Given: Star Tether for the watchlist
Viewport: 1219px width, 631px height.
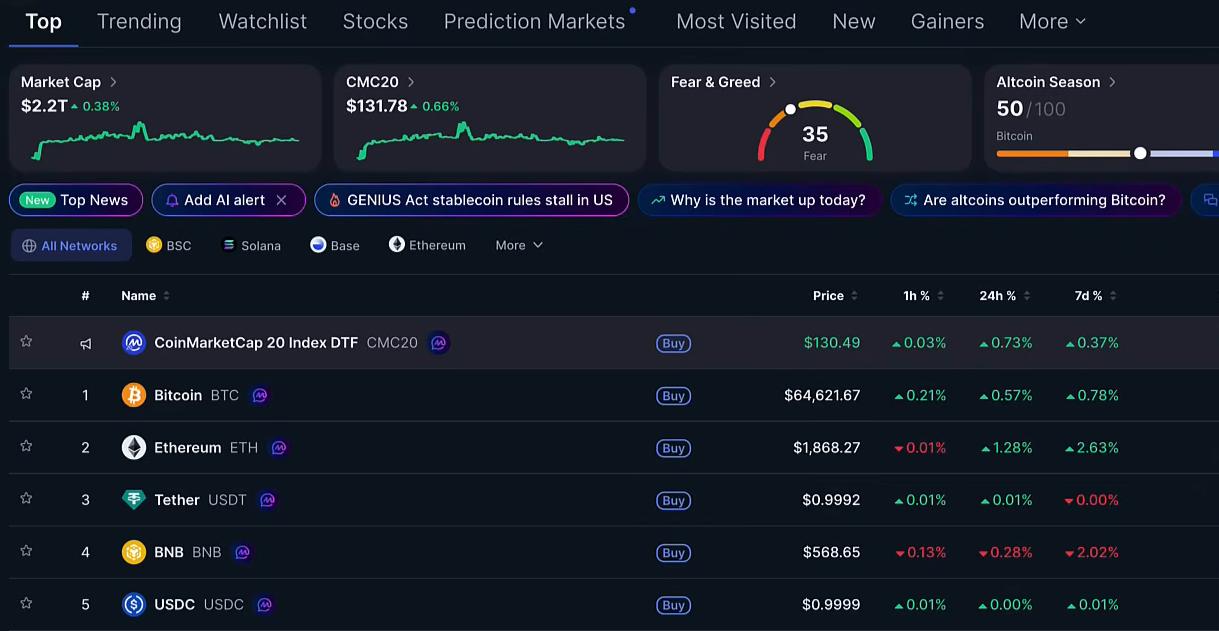Looking at the screenshot, I should pos(26,498).
